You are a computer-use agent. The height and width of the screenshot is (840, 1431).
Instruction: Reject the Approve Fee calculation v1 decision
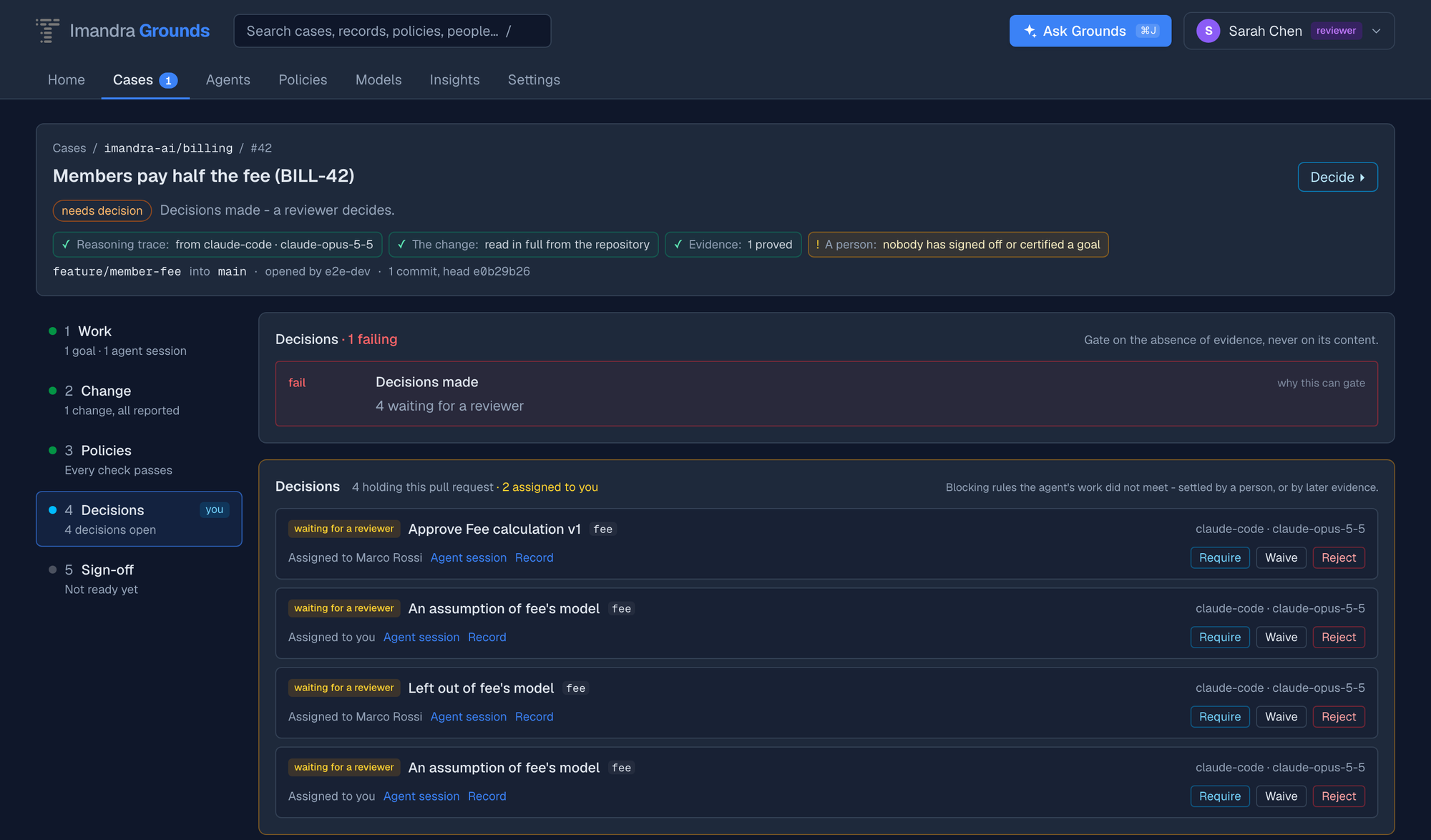pyautogui.click(x=1339, y=557)
